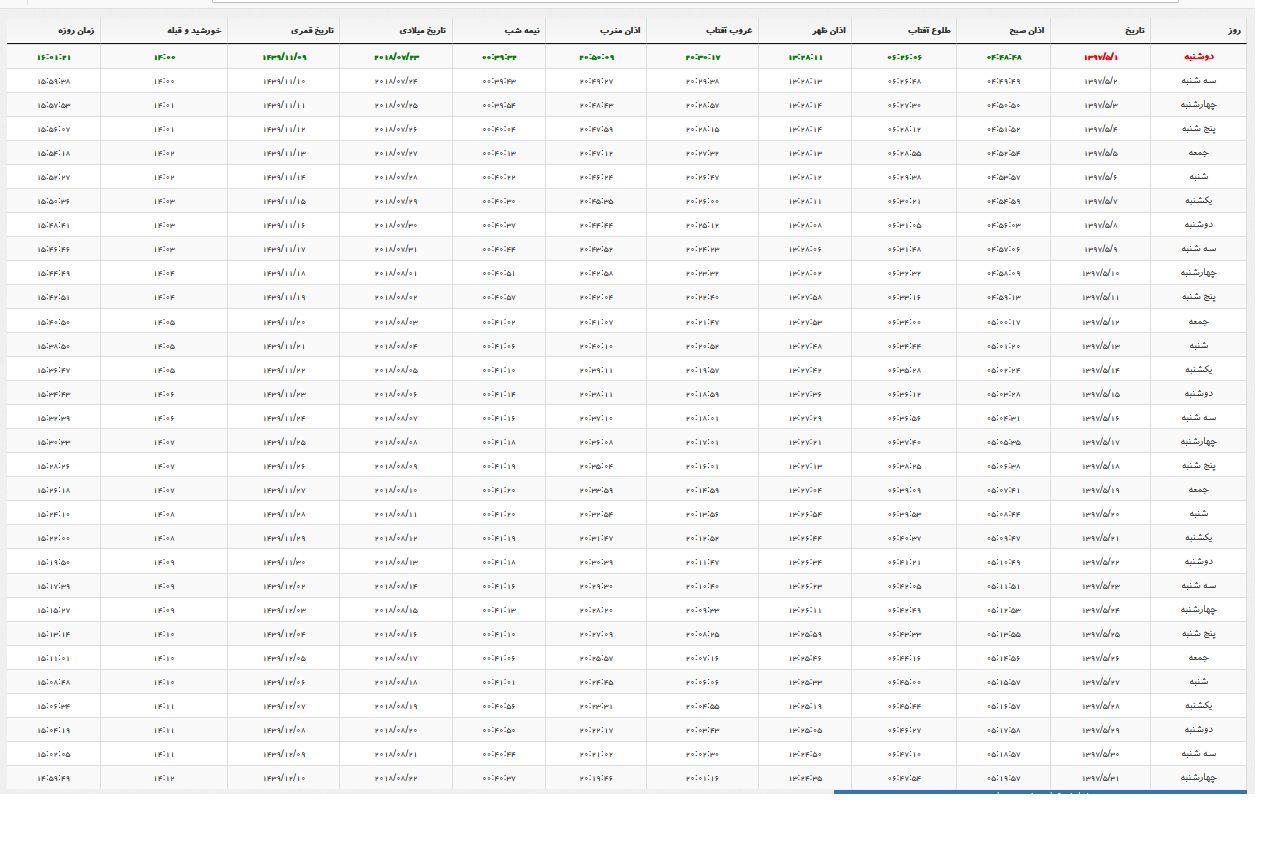The height and width of the screenshot is (860, 1266).
Task: Select the red دوشنبه cell in the highlighted row
Action: (x=1199, y=57)
